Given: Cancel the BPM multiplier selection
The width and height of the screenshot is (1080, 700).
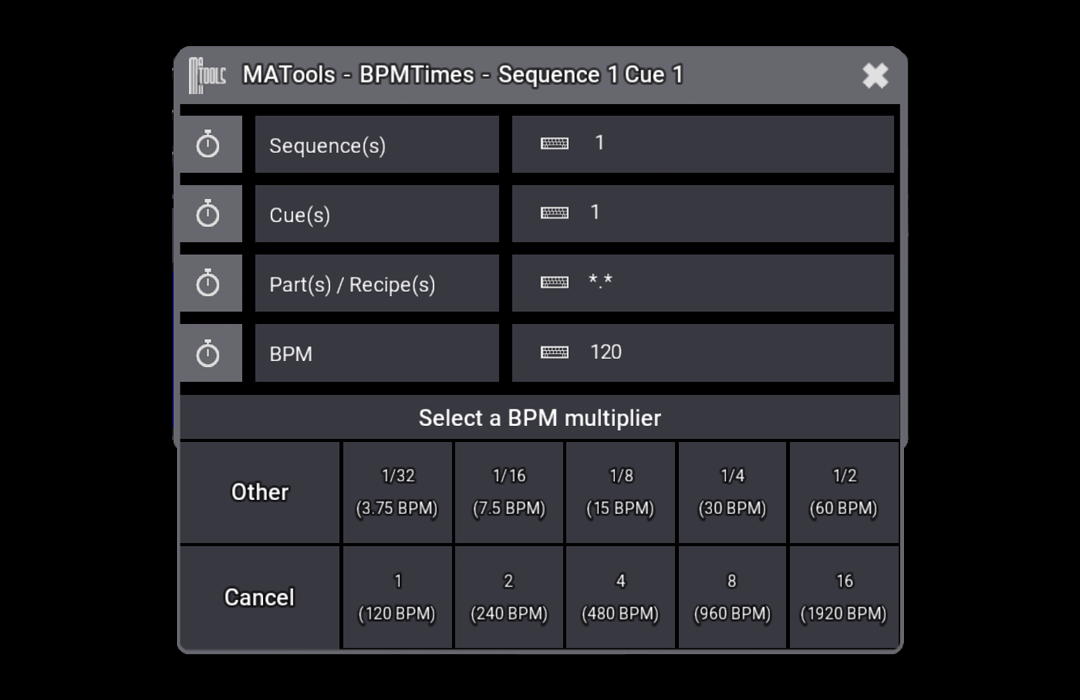Looking at the screenshot, I should coord(260,597).
